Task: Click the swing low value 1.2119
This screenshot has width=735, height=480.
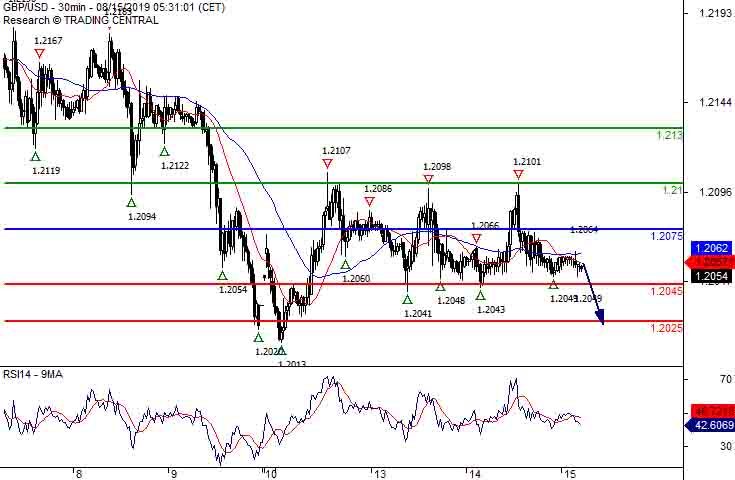Action: tap(46, 171)
